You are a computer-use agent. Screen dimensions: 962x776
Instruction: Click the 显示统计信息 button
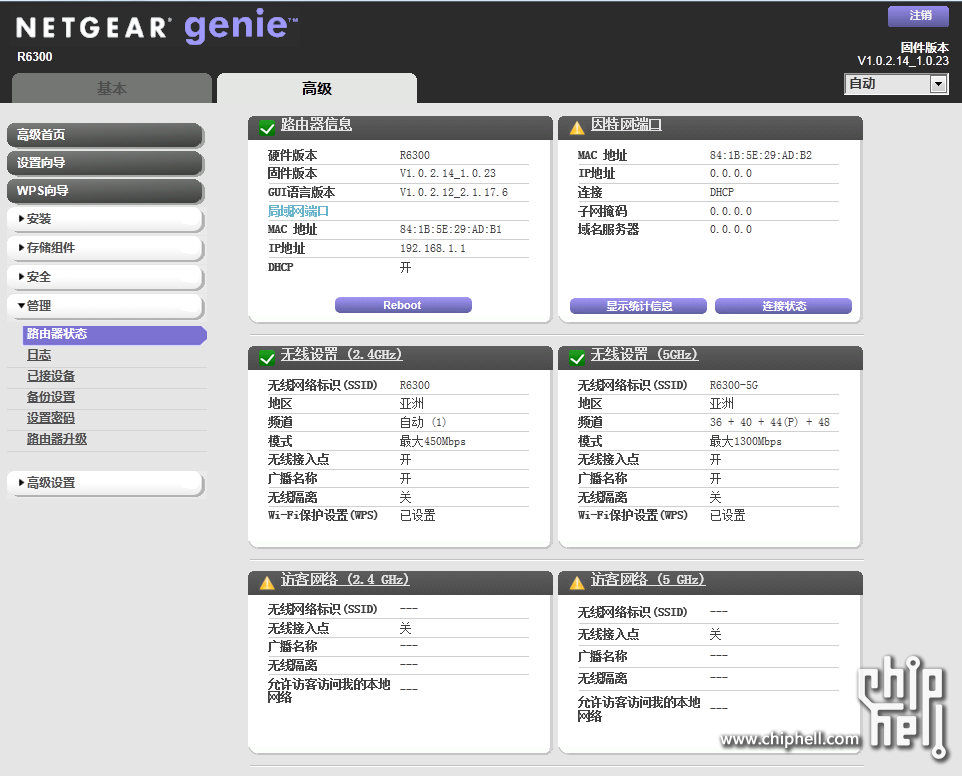pyautogui.click(x=638, y=305)
